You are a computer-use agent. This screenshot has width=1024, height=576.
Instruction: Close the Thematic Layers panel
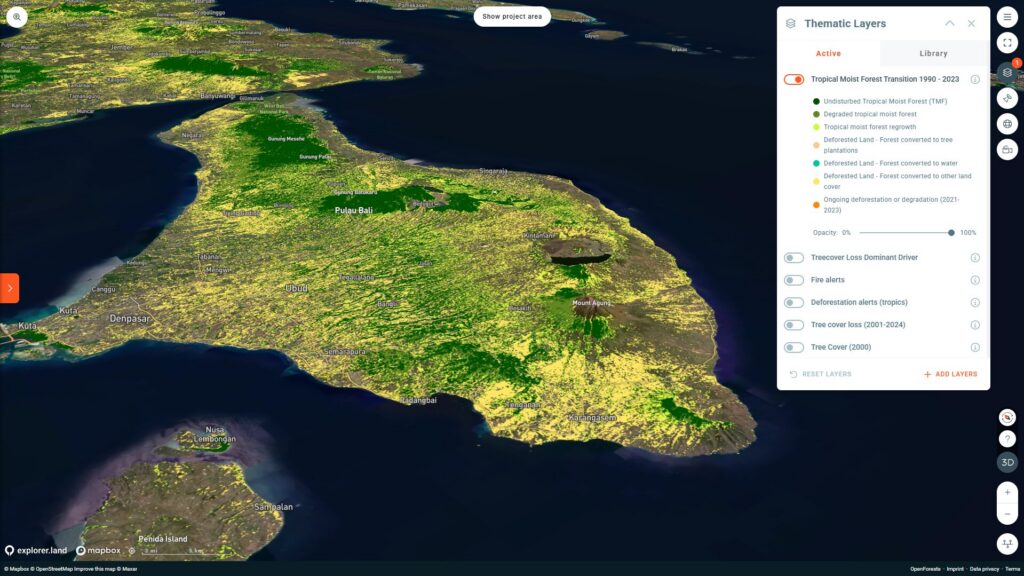click(x=971, y=24)
